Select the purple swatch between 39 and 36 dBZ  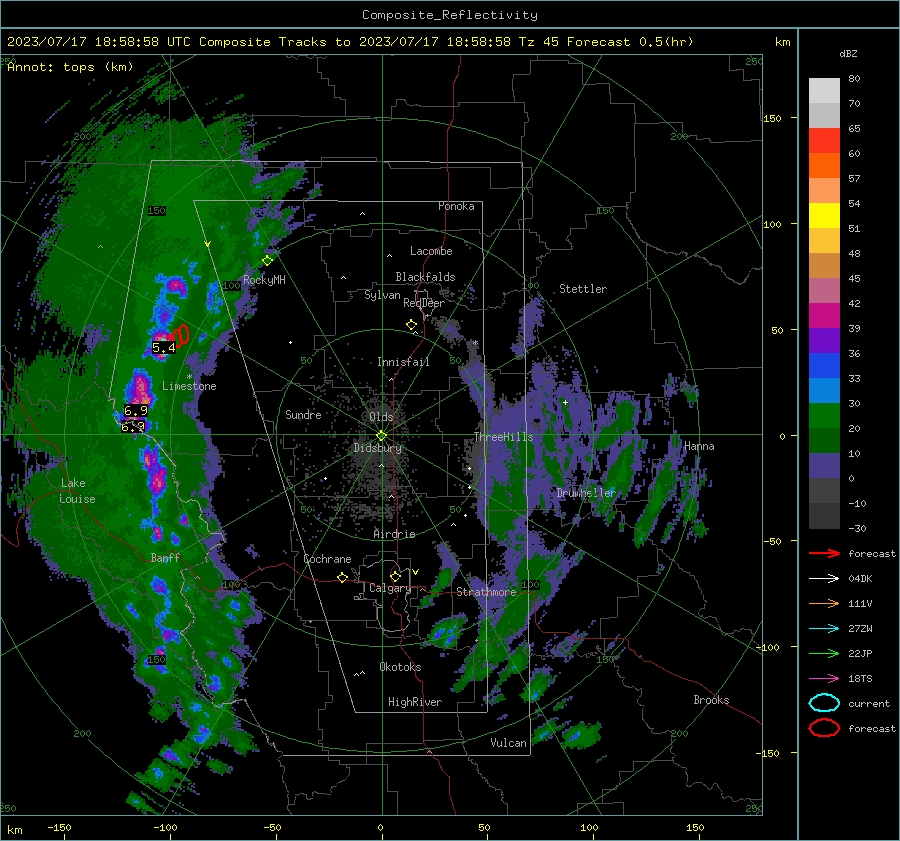(x=824, y=341)
